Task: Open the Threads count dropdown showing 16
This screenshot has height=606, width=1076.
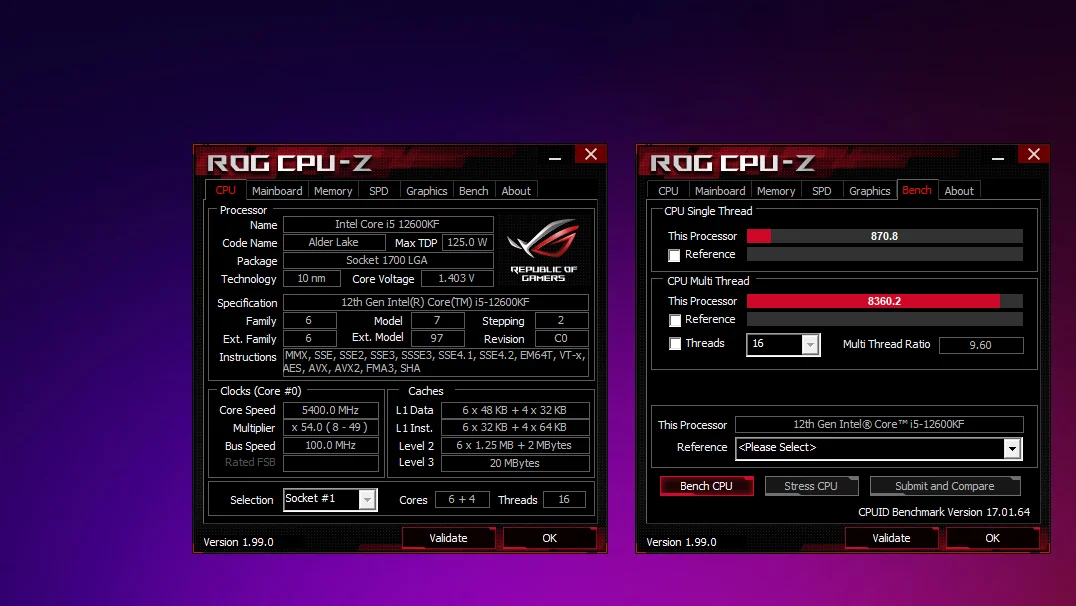Action: click(x=810, y=345)
